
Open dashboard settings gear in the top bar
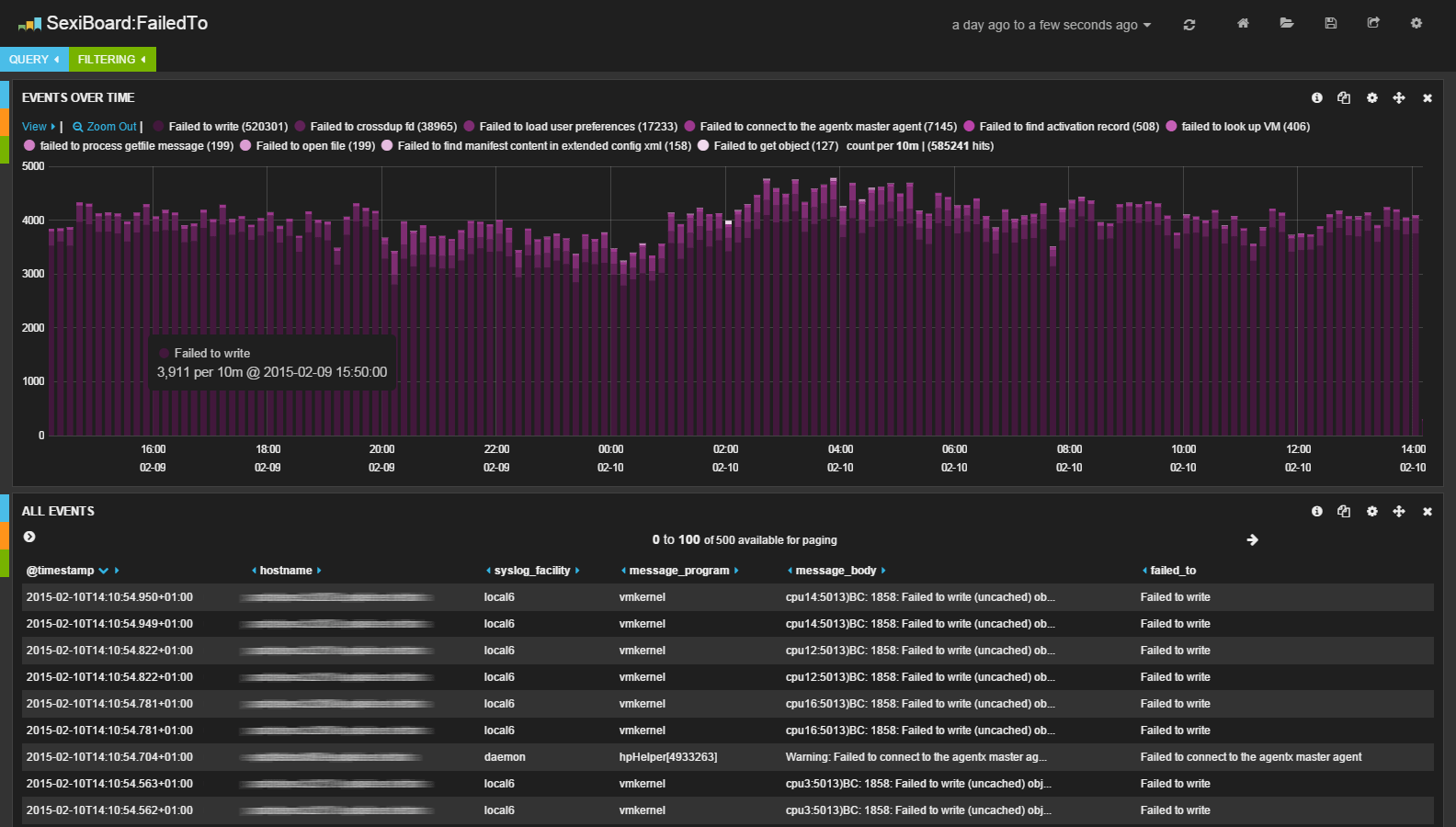click(x=1416, y=23)
